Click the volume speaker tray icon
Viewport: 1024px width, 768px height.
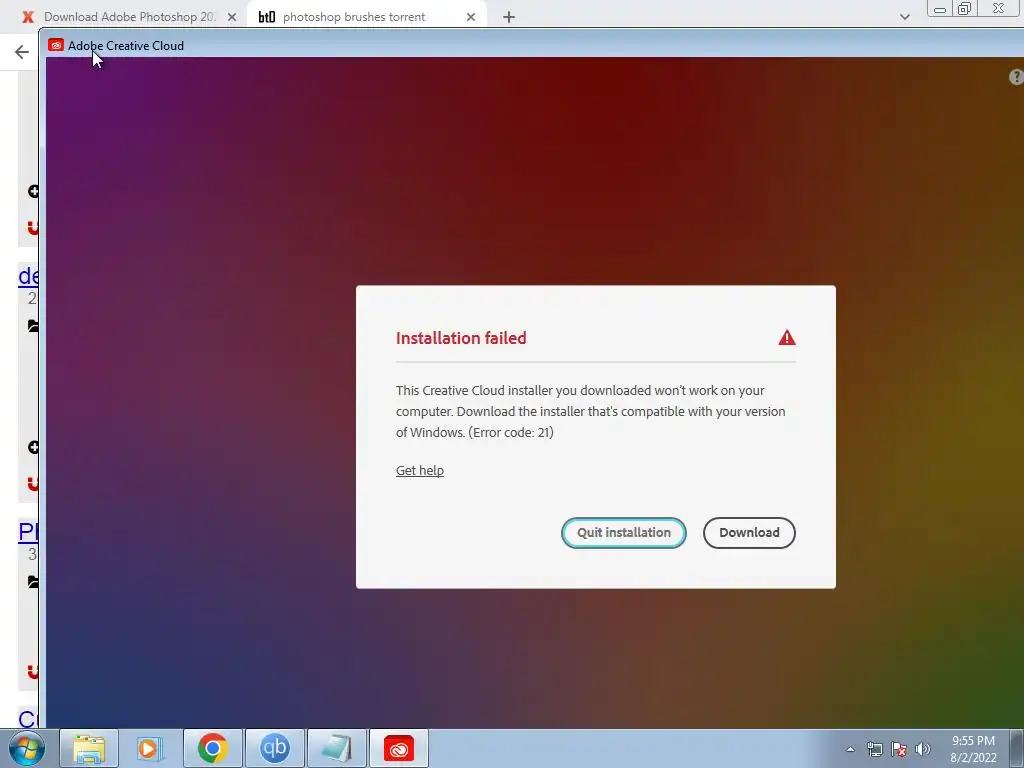click(x=923, y=749)
